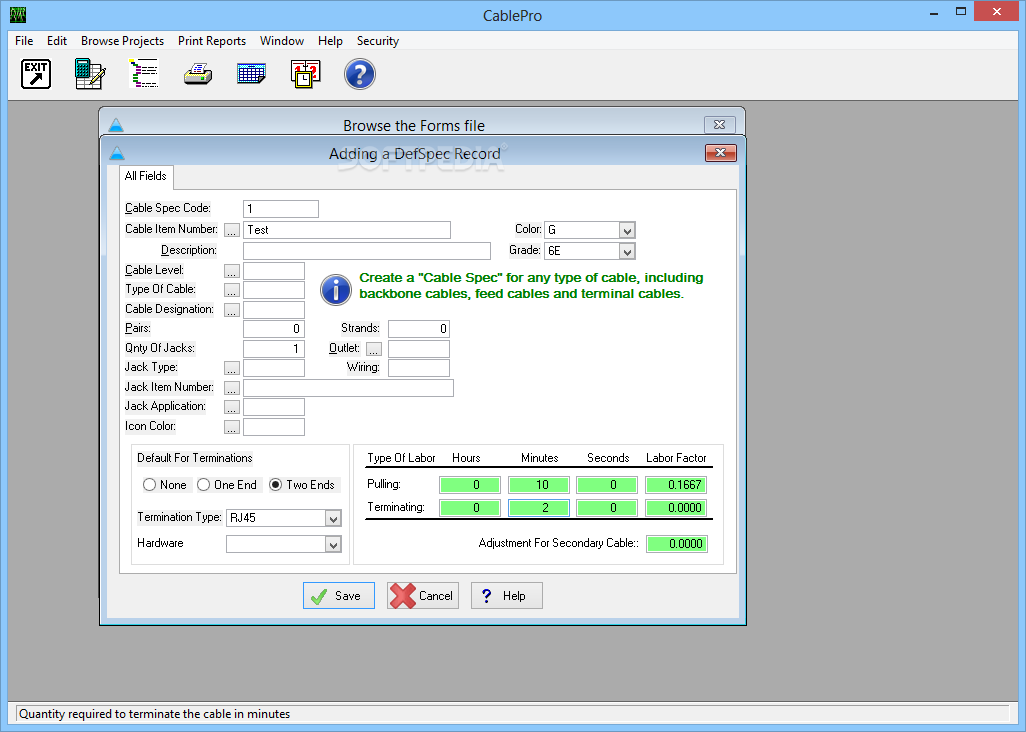The image size is (1026, 732).
Task: Select the Two Ends terminations option
Action: [275, 485]
